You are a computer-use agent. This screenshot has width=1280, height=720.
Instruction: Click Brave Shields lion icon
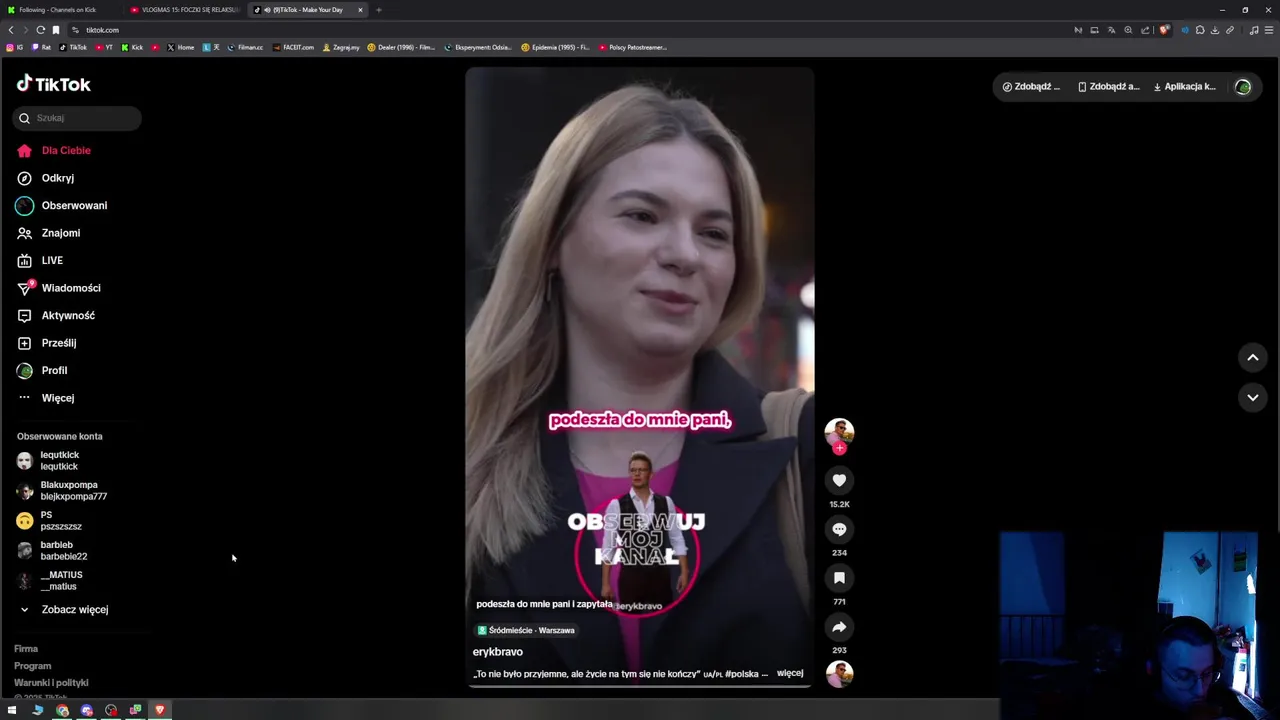pyautogui.click(x=1164, y=30)
